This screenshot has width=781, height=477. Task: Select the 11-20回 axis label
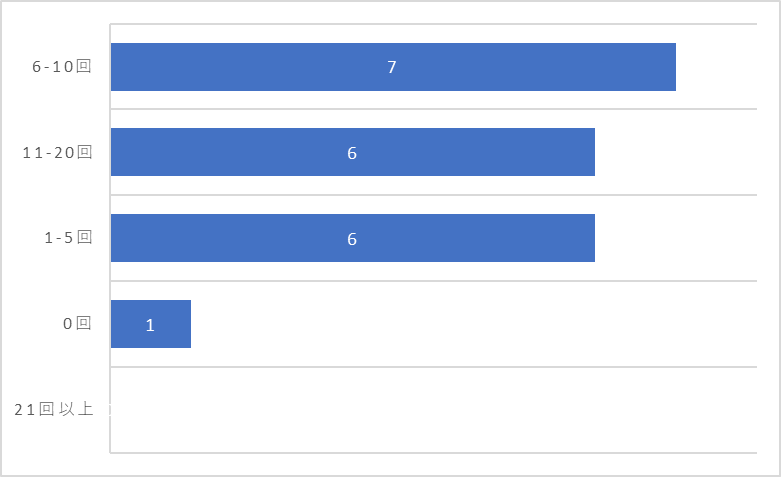(57, 152)
